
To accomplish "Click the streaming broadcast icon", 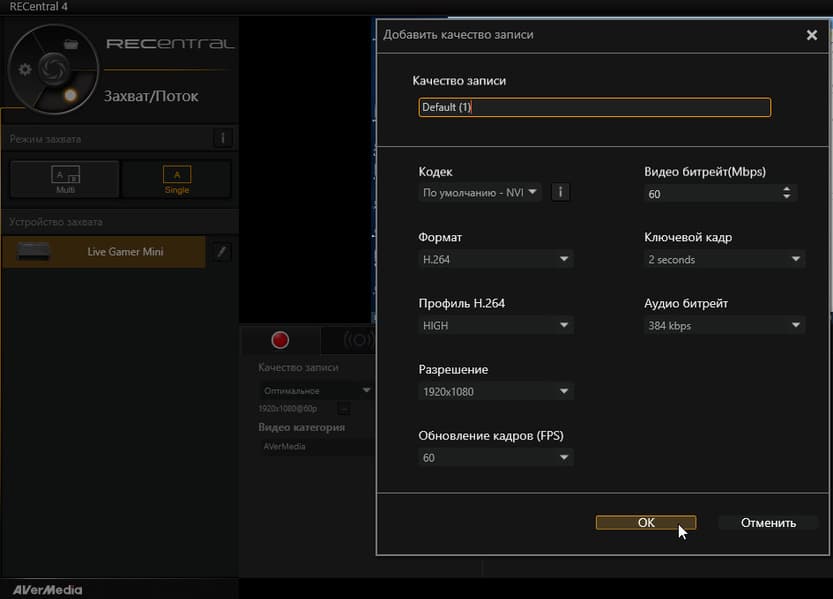I will click(x=358, y=340).
